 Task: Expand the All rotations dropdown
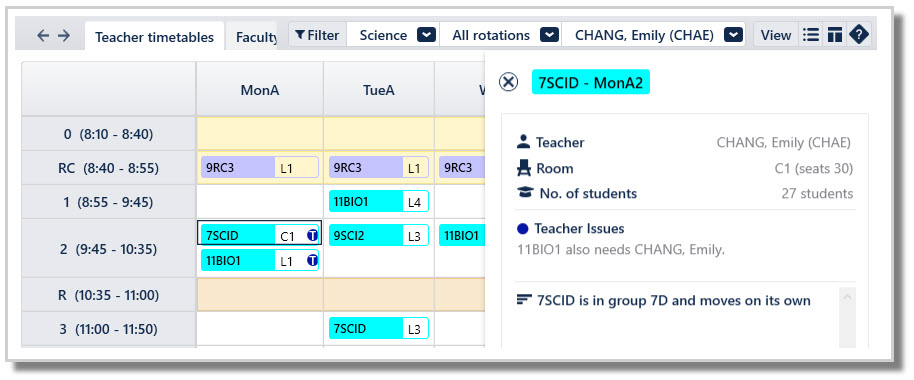coord(549,36)
